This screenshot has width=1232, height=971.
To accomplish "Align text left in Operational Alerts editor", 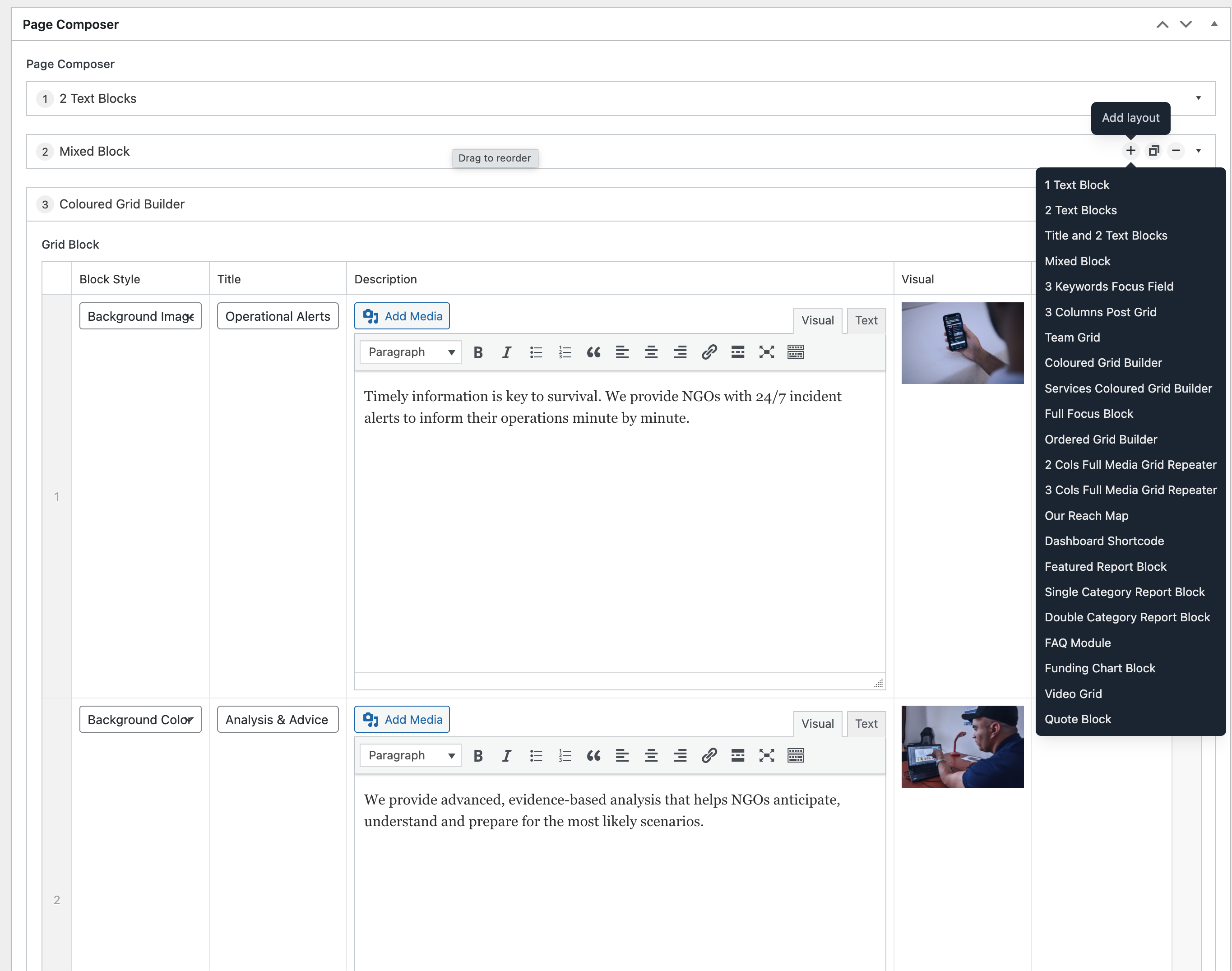I will [622, 352].
